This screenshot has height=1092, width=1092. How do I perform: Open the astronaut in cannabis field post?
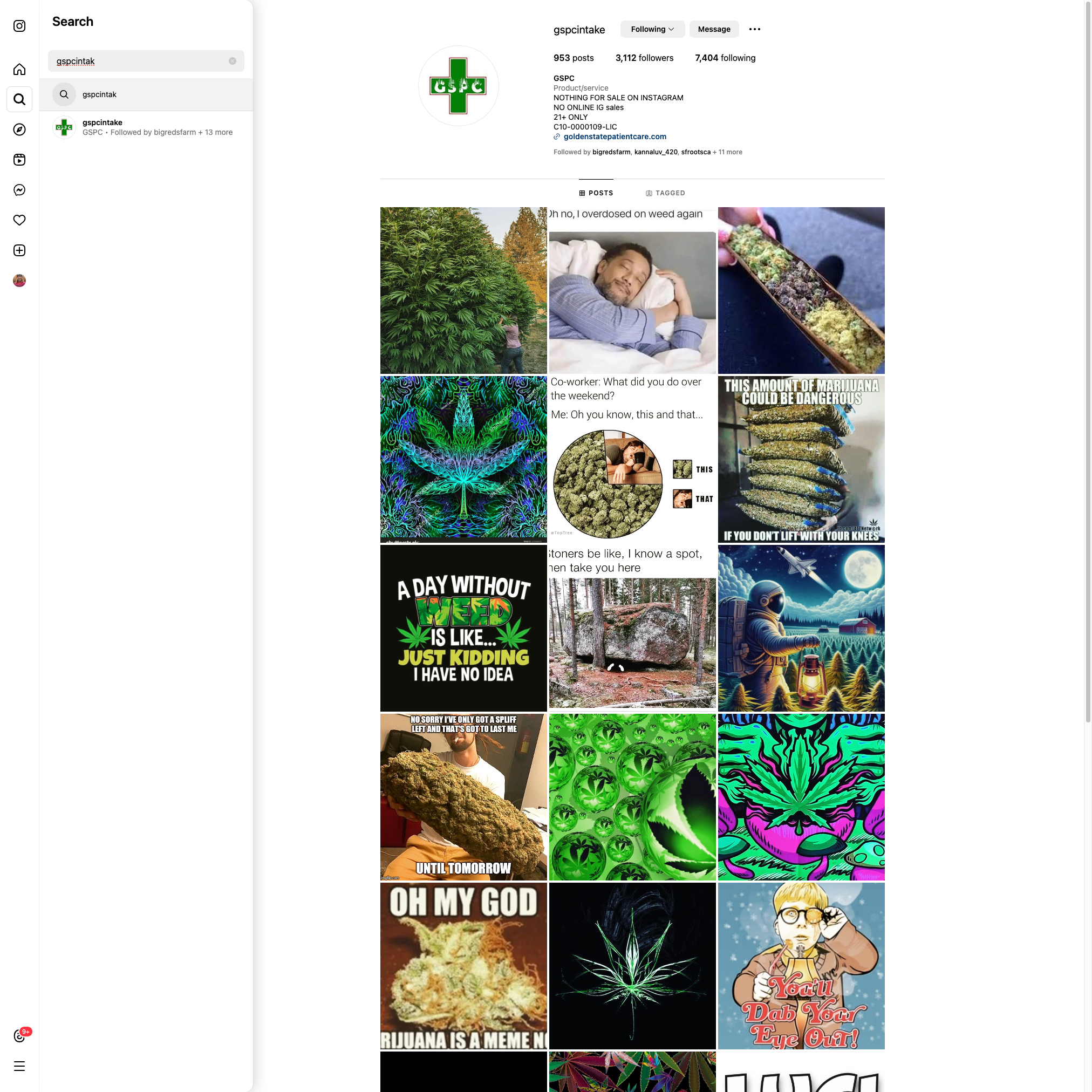pos(801,628)
